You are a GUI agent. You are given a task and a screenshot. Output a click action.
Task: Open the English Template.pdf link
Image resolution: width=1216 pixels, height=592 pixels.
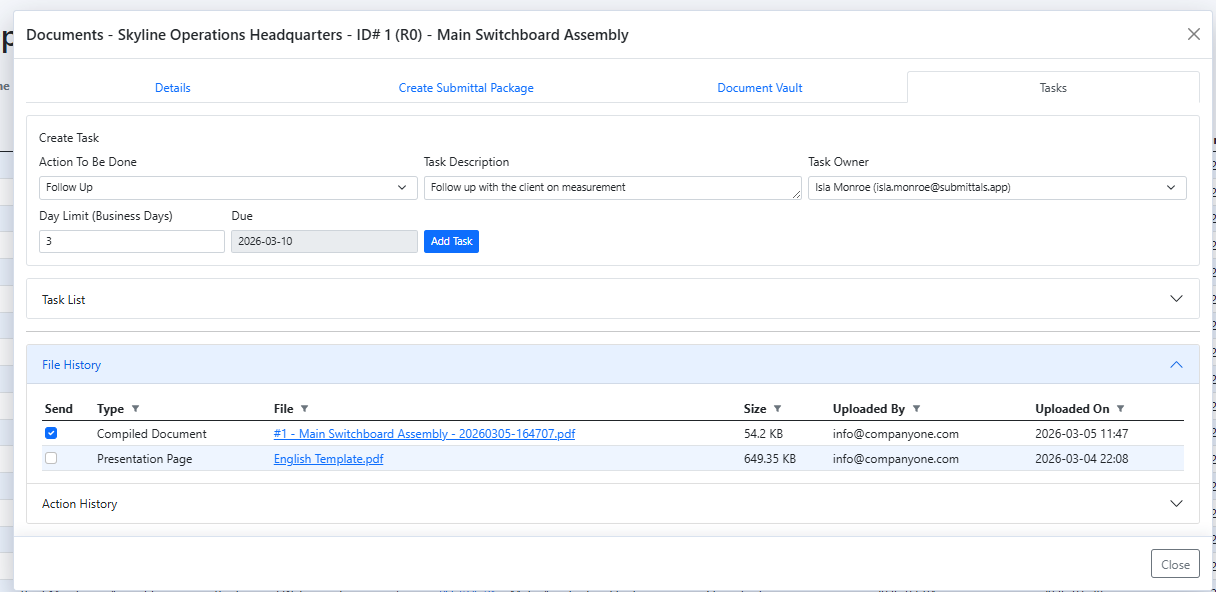(328, 459)
